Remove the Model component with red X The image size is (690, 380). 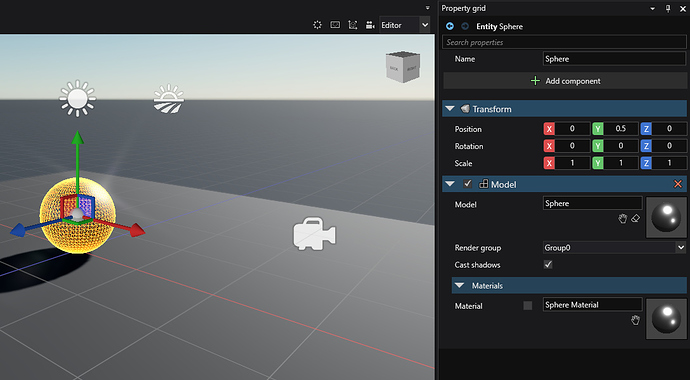678,184
